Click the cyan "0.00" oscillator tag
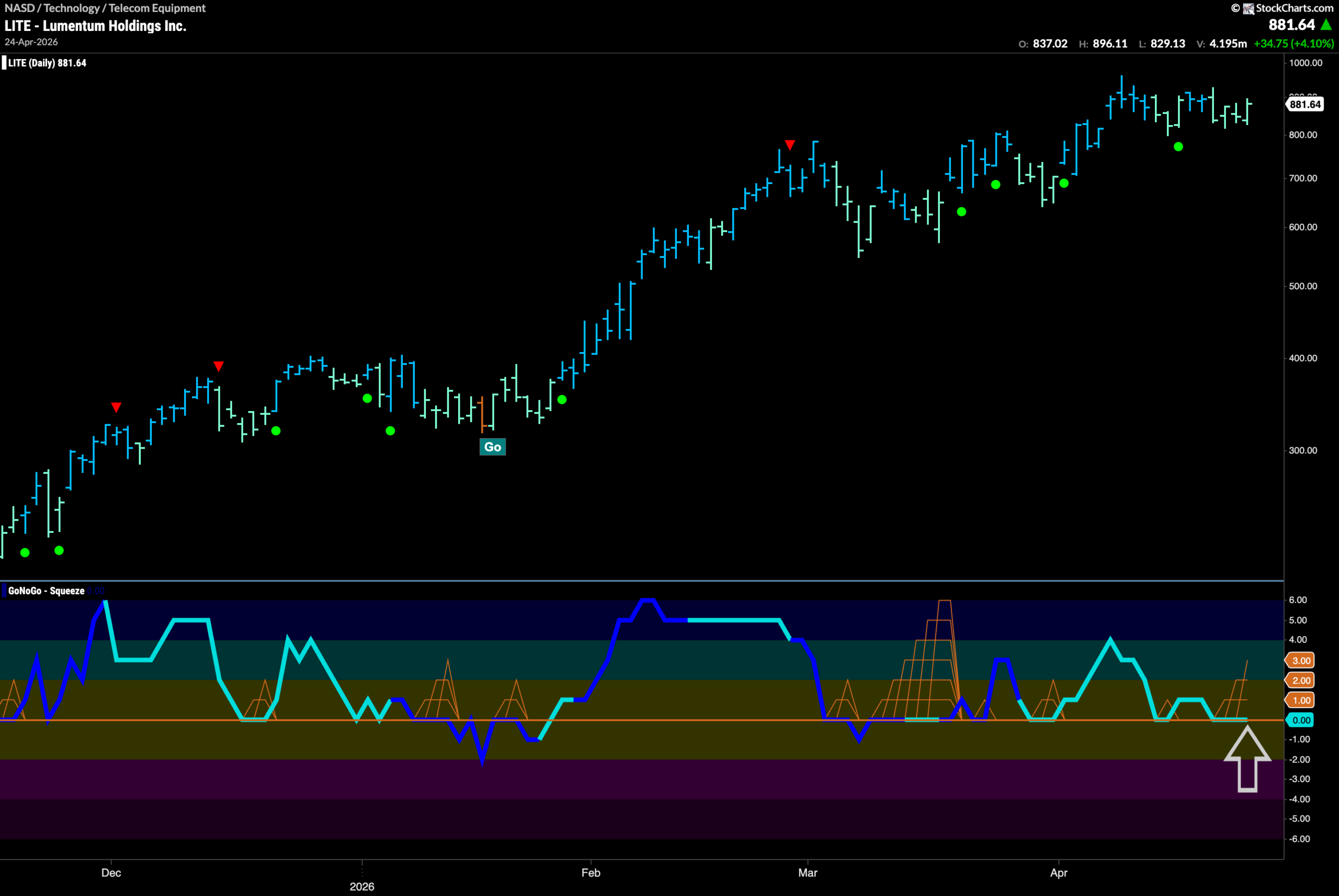 pyautogui.click(x=1301, y=720)
